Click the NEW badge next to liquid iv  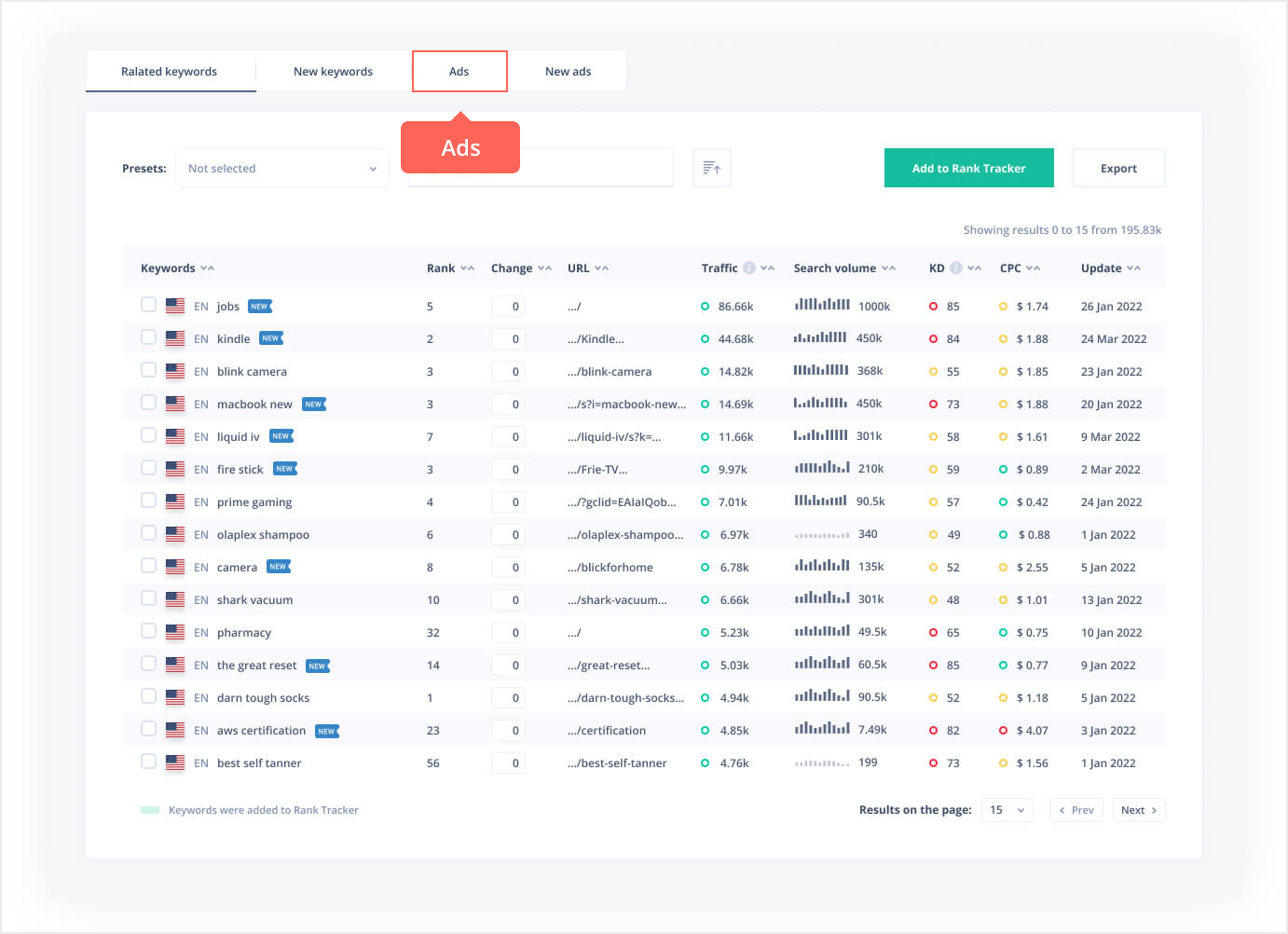pos(281,436)
